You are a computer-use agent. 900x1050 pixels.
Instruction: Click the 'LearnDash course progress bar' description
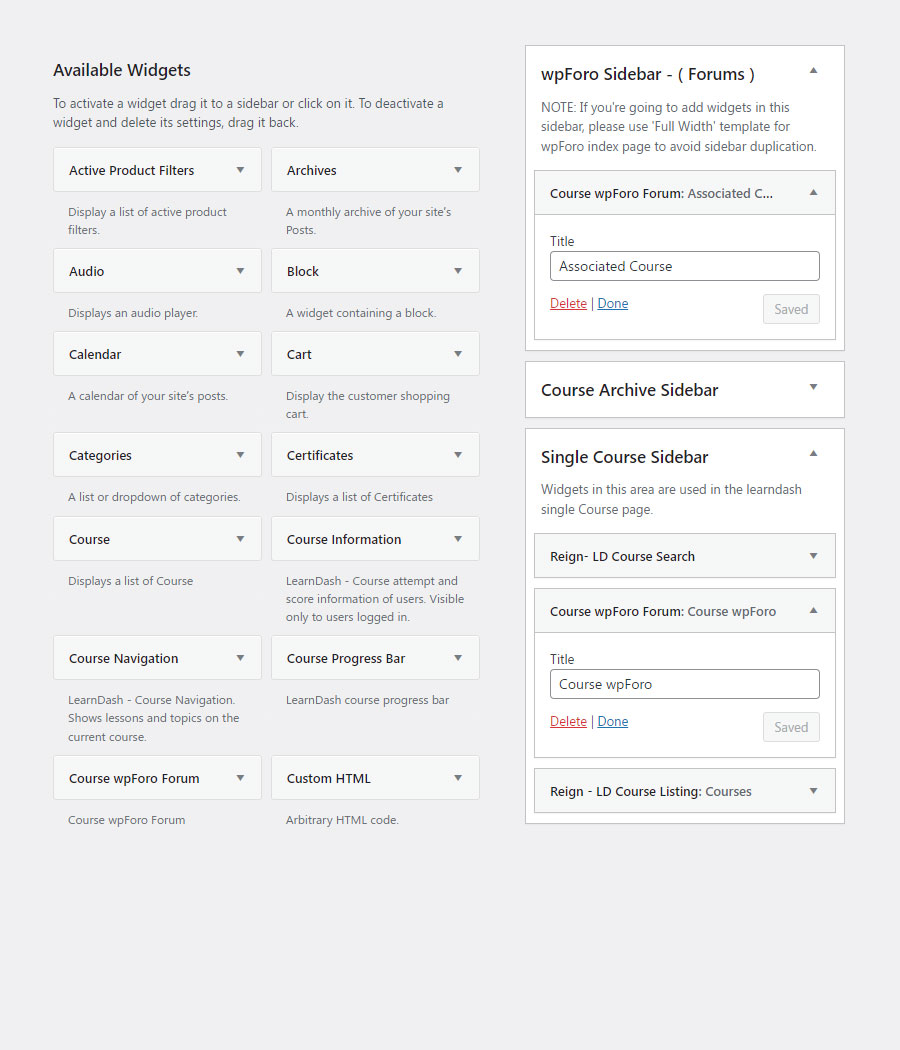click(368, 700)
